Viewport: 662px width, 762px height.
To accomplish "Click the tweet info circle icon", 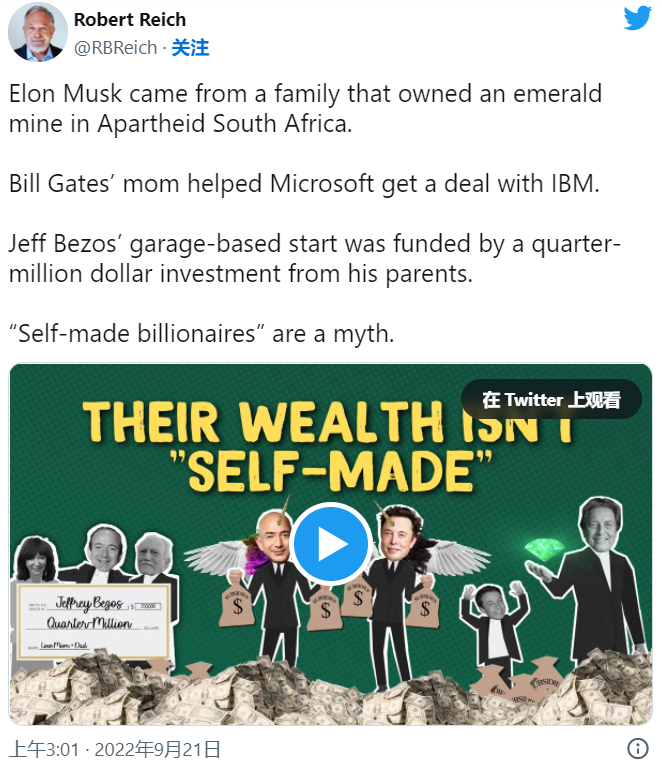I will [637, 748].
